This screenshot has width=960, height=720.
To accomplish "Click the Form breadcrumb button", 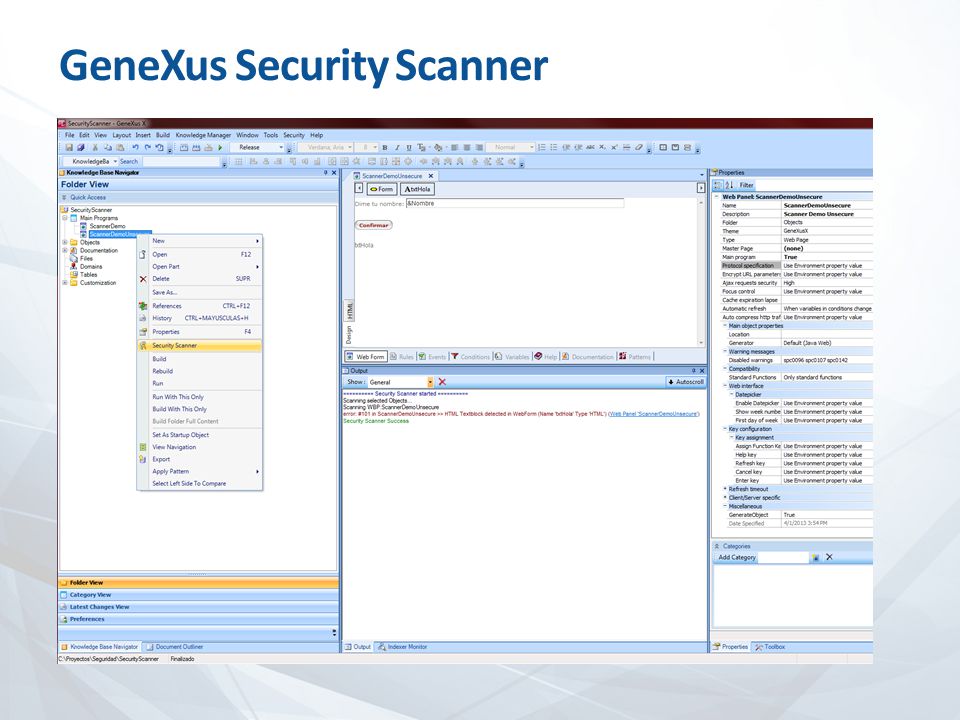I will coord(381,189).
